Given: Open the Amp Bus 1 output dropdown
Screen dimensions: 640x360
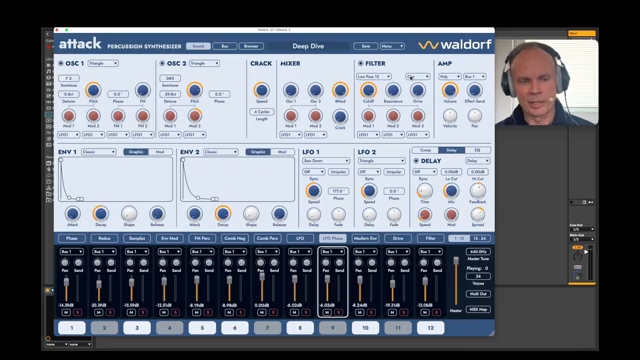Looking at the screenshot, I should [475, 76].
